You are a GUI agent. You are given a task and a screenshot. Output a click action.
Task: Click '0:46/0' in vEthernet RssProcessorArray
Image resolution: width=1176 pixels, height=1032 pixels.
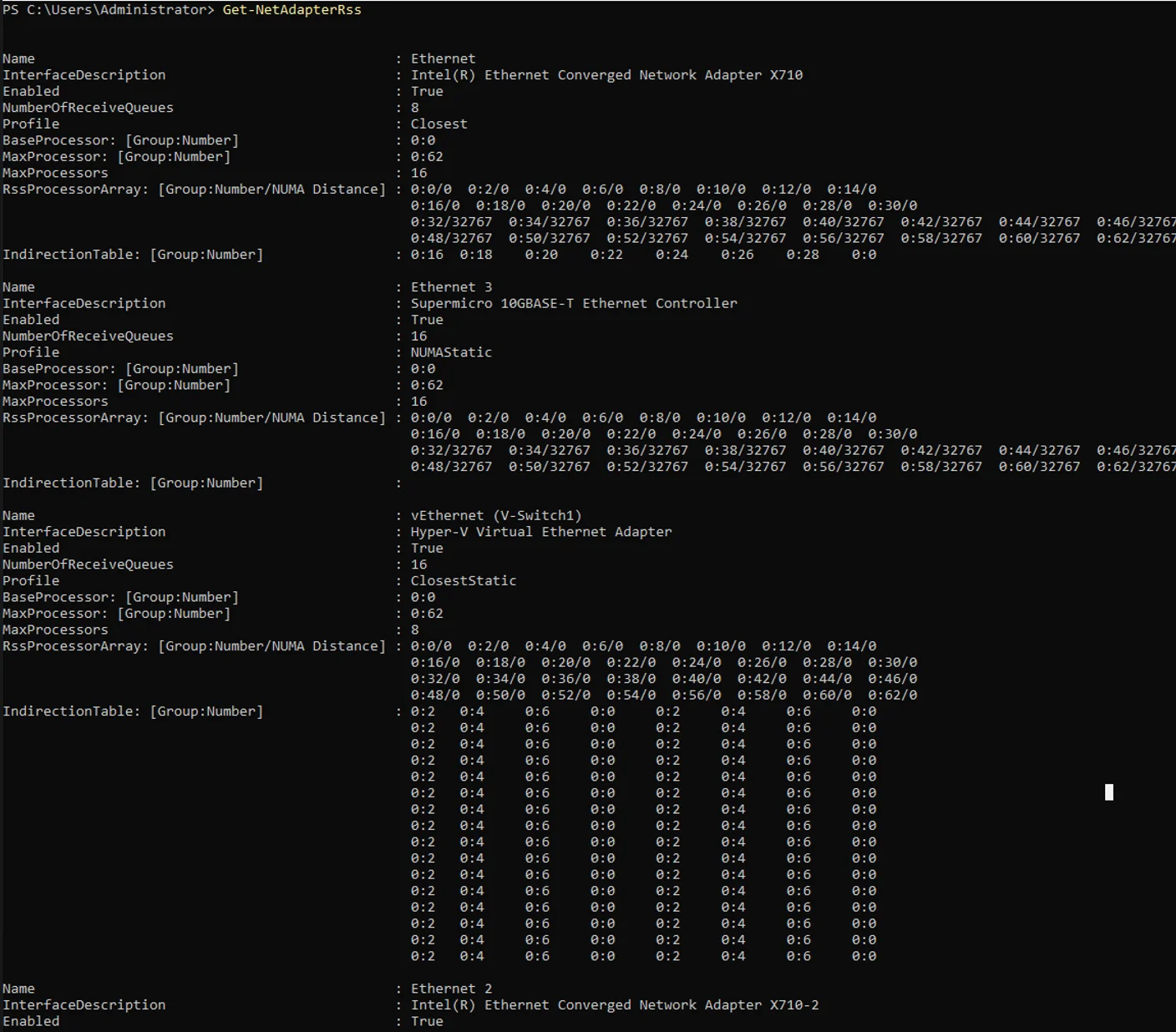892,679
